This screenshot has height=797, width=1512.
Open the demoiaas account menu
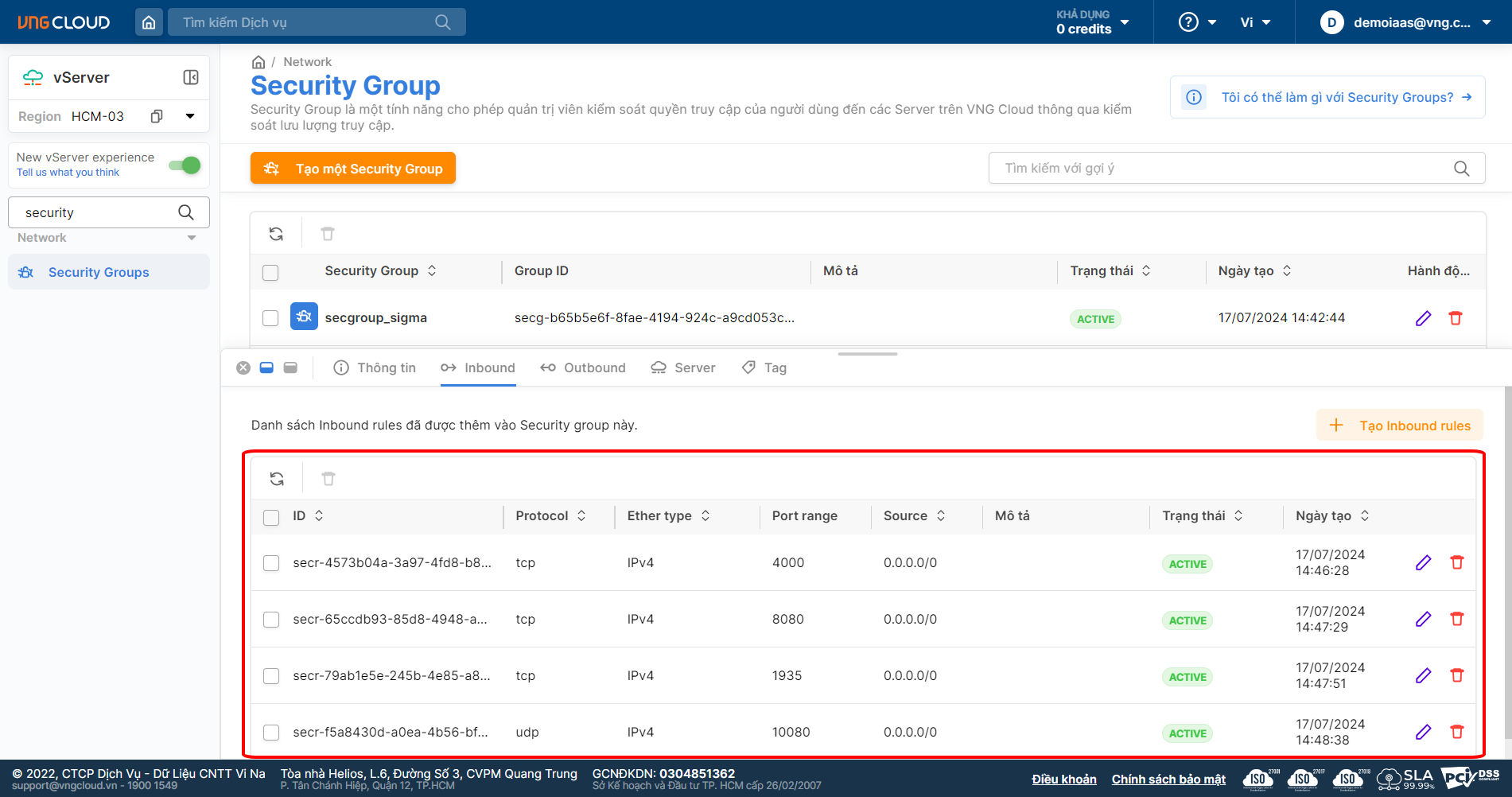pyautogui.click(x=1405, y=22)
